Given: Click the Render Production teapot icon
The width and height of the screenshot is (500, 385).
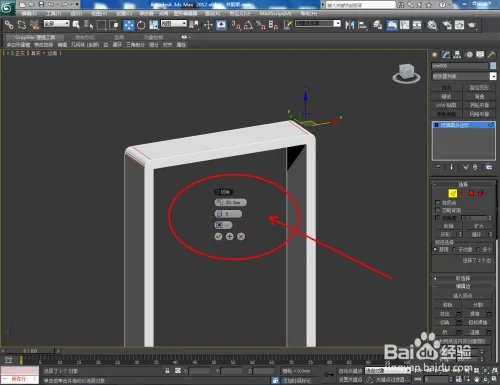Looking at the screenshot, I should (472, 25).
